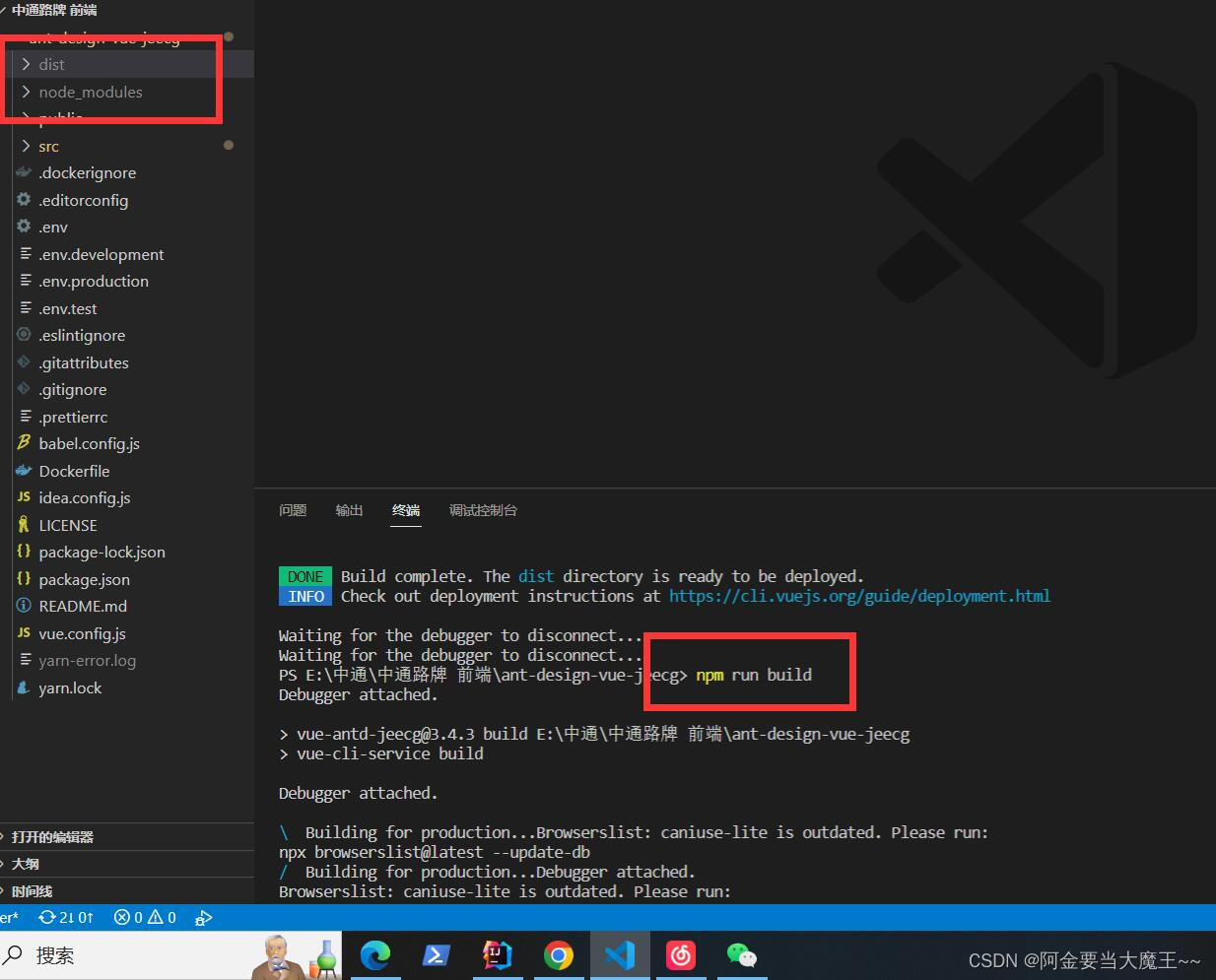1216x980 pixels.
Task: Click the .prettierrc file icon
Action: click(x=25, y=416)
